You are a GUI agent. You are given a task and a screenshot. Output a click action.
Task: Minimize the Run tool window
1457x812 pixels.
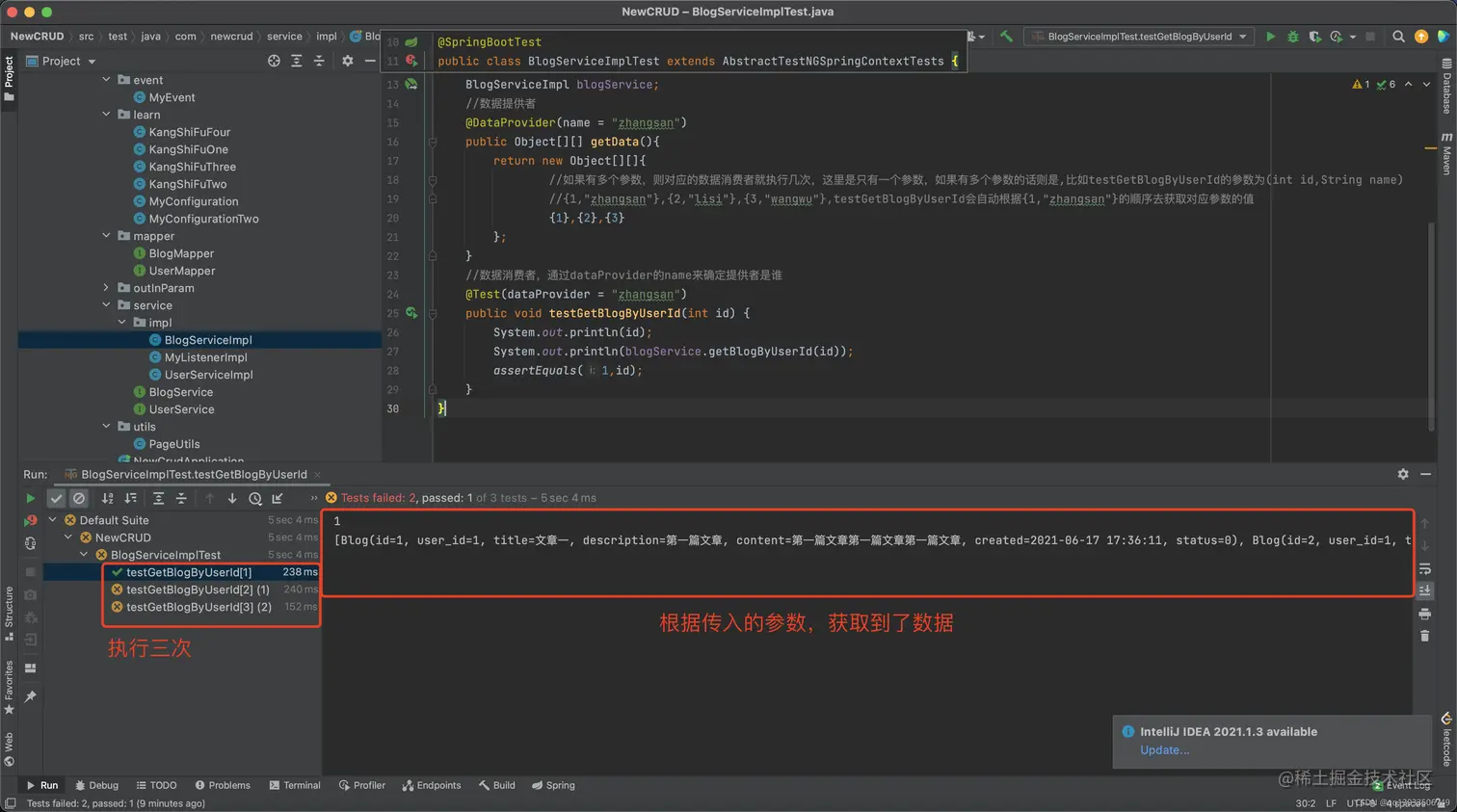pos(1426,474)
